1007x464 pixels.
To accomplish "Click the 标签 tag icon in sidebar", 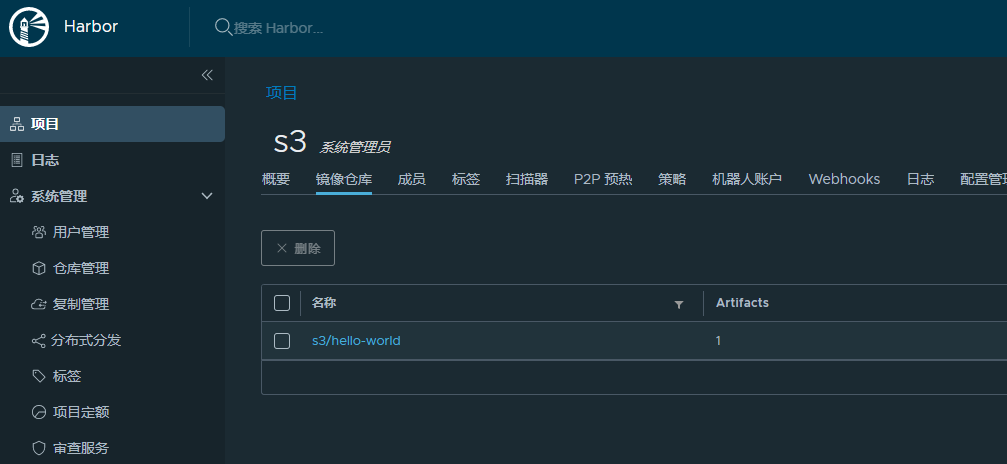I will (39, 376).
